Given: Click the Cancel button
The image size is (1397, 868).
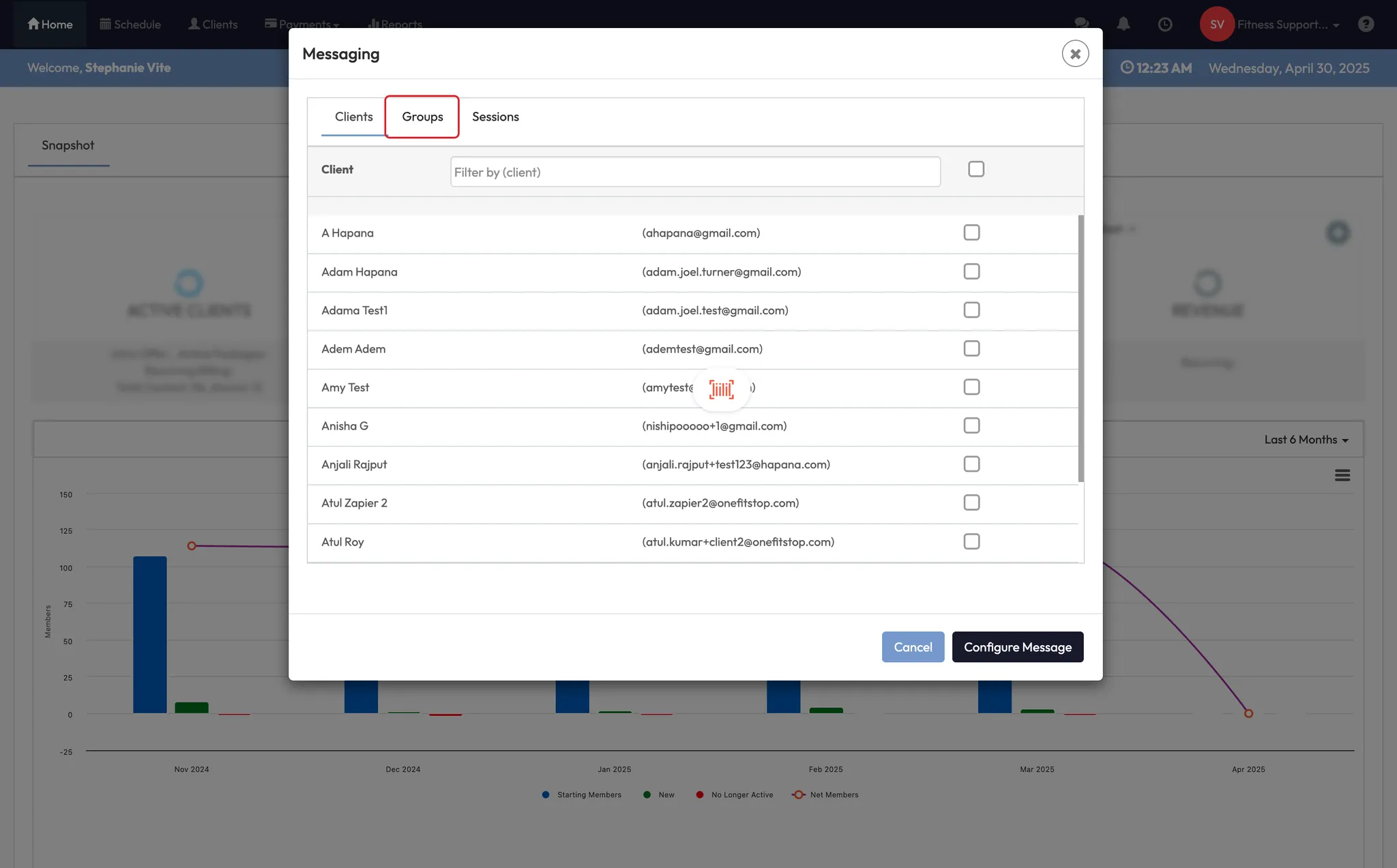Looking at the screenshot, I should pos(913,647).
